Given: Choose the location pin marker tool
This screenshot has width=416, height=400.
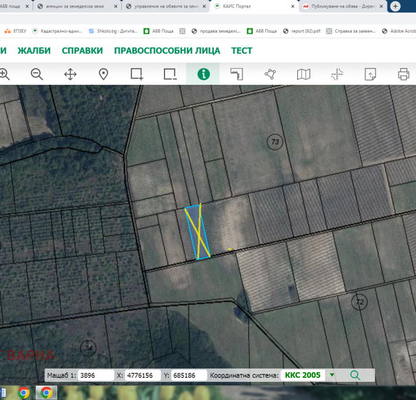Looking at the screenshot, I should click(x=104, y=74).
